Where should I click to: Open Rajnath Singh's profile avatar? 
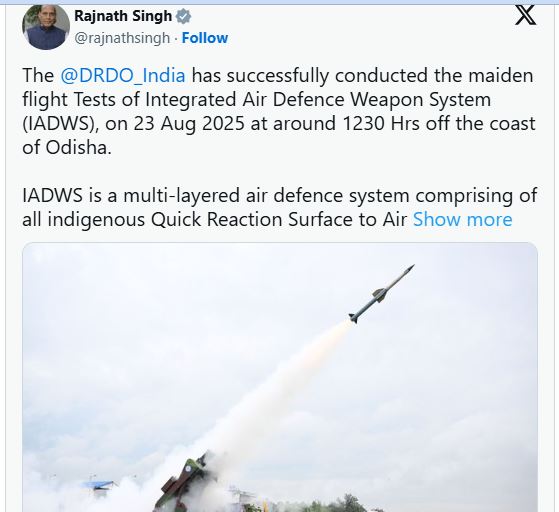46,27
